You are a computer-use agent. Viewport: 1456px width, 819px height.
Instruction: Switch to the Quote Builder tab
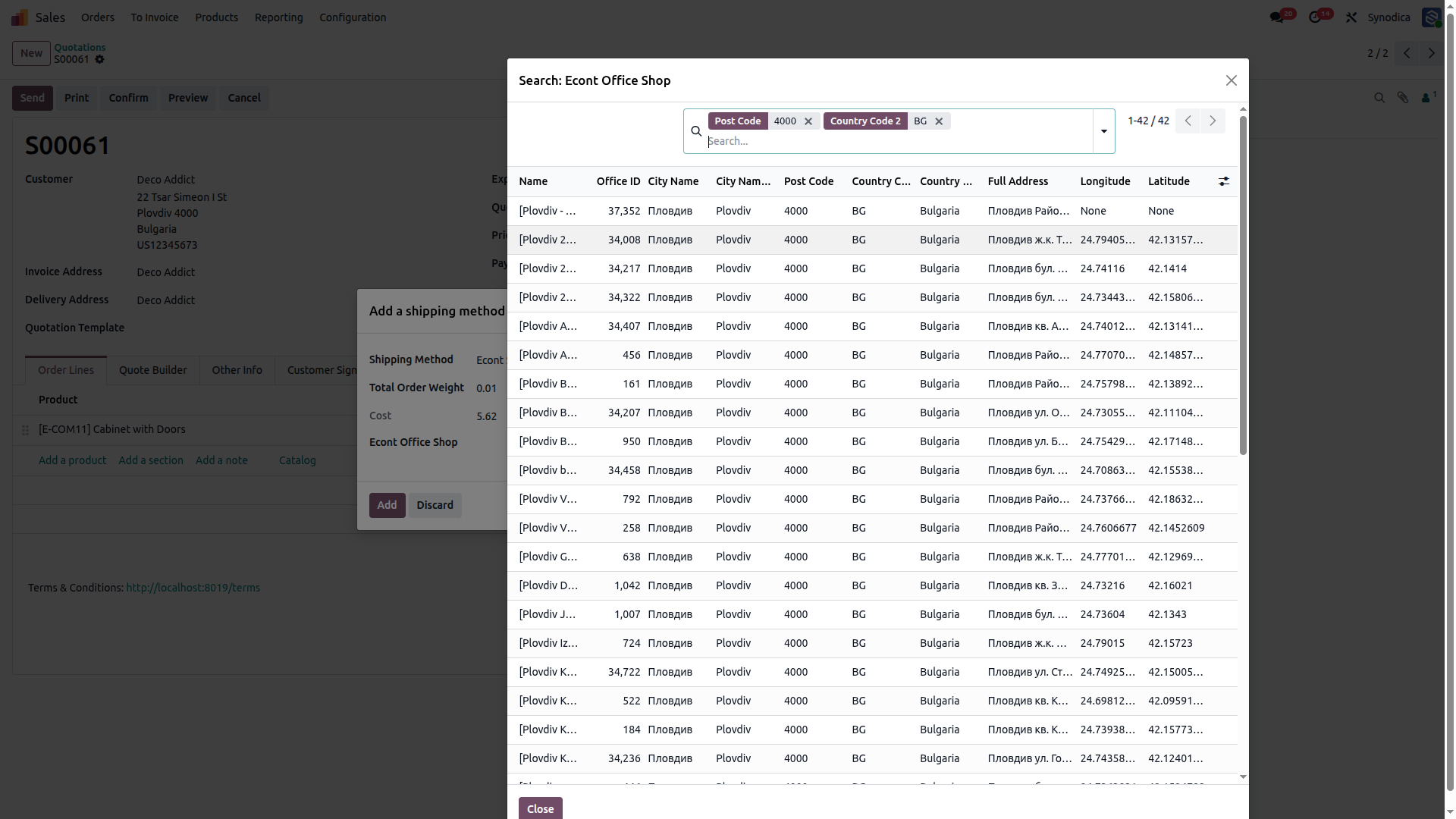click(152, 370)
